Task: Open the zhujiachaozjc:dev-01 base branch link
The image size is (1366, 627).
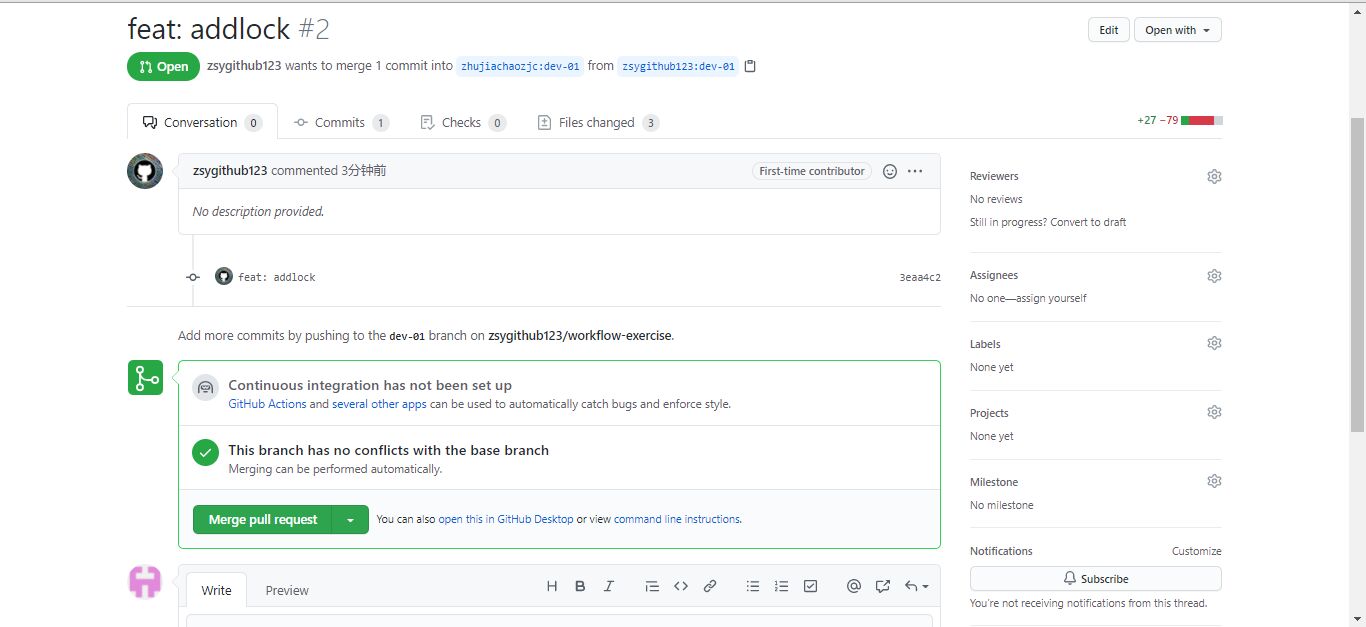Action: [520, 67]
